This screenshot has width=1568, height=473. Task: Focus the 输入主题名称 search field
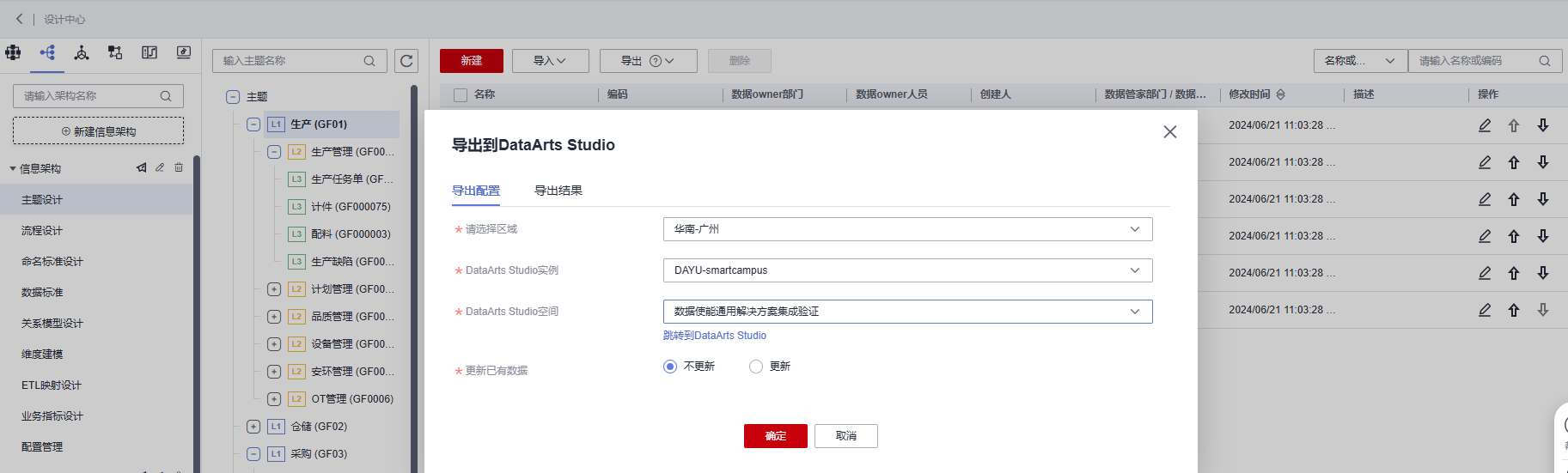(x=300, y=61)
